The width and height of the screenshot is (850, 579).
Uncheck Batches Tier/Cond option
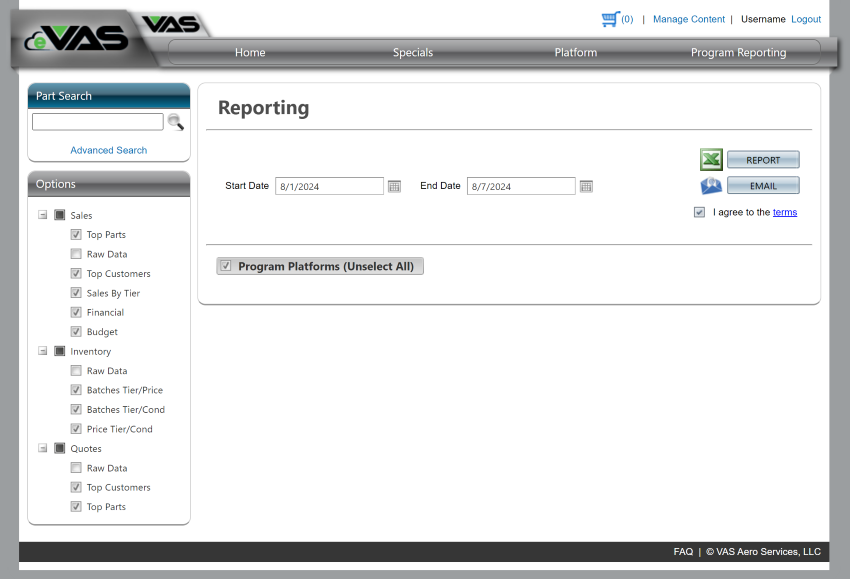click(x=76, y=409)
